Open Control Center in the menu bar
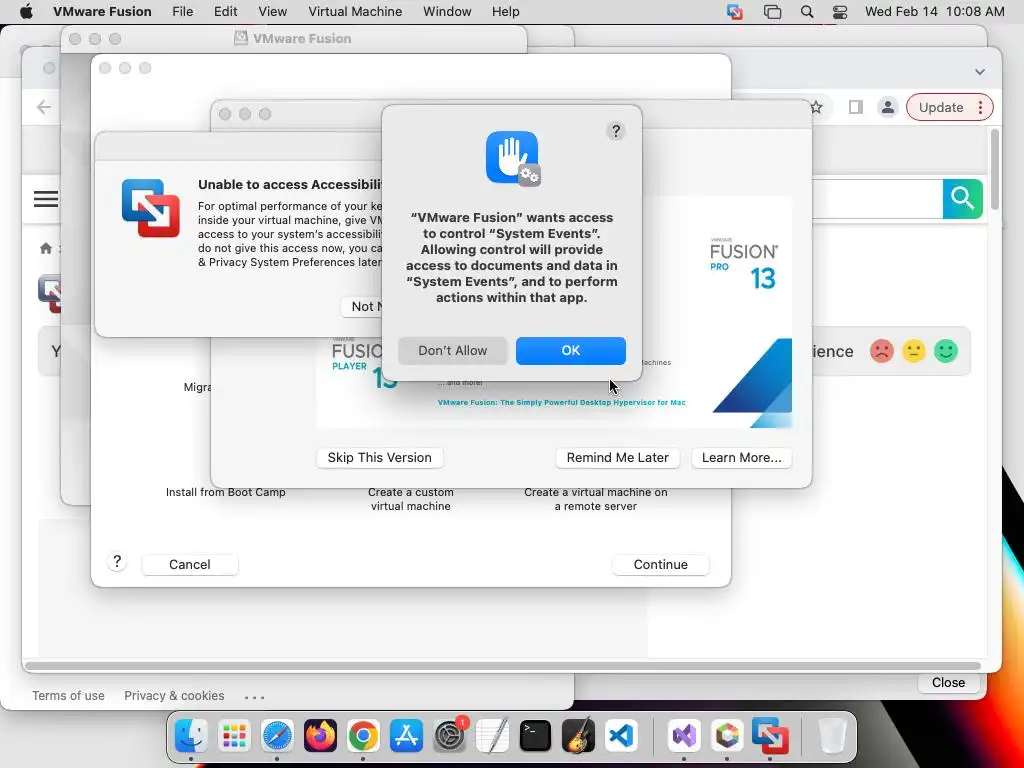 tap(840, 12)
